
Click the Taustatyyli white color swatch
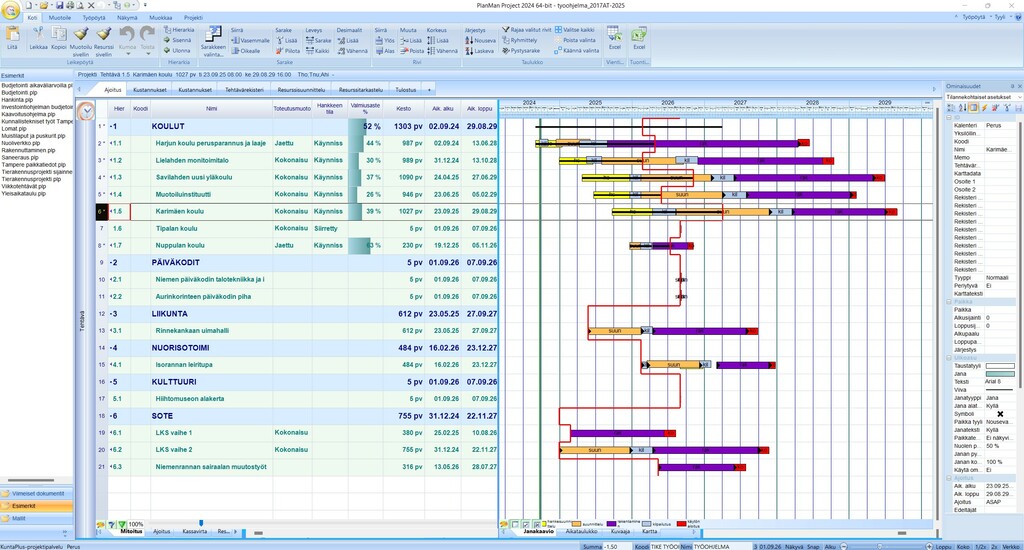[x=999, y=365]
